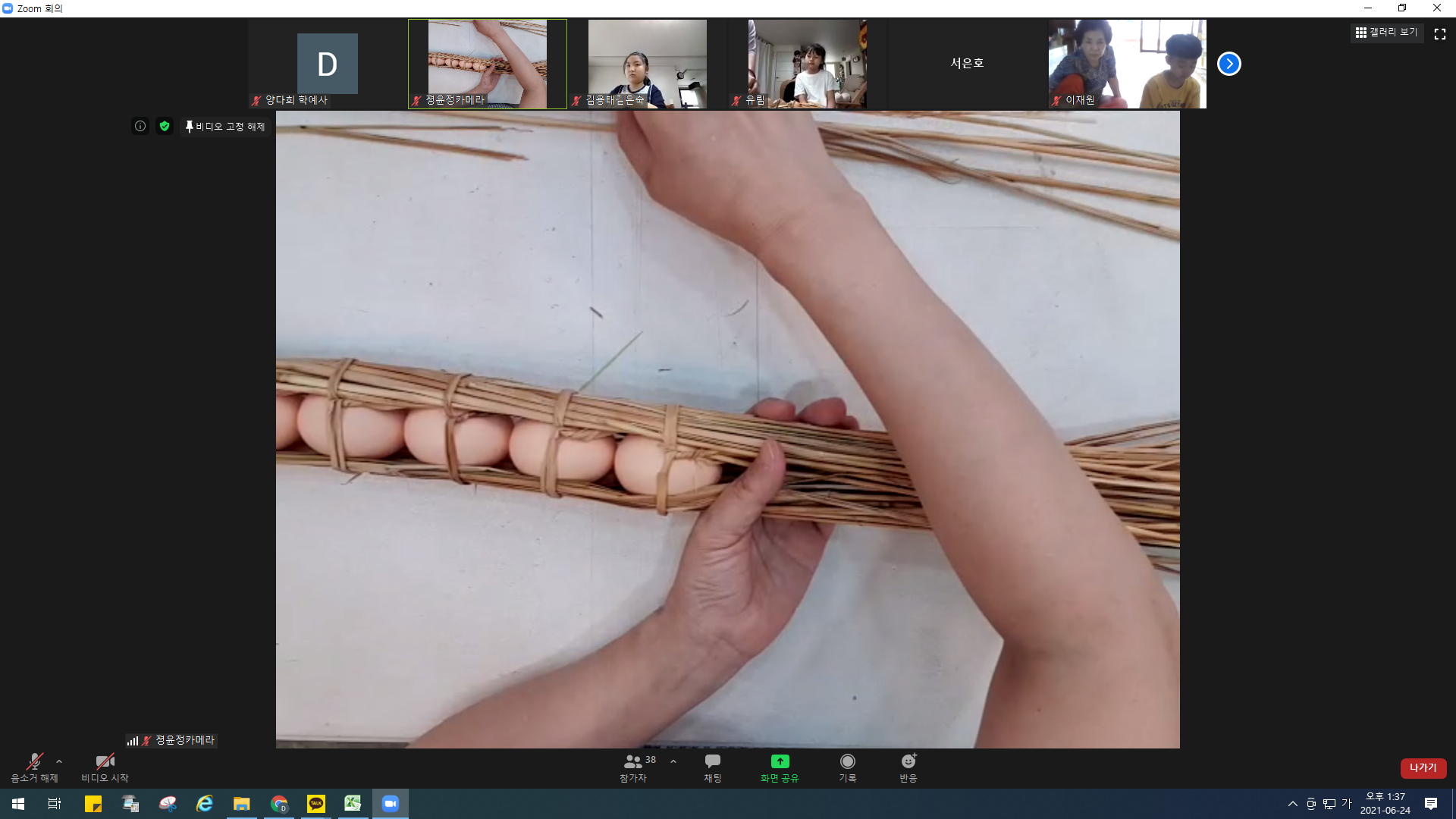Select 양다희 학예사 participant thumbnail
Viewport: 1456px width, 819px height.
click(328, 64)
